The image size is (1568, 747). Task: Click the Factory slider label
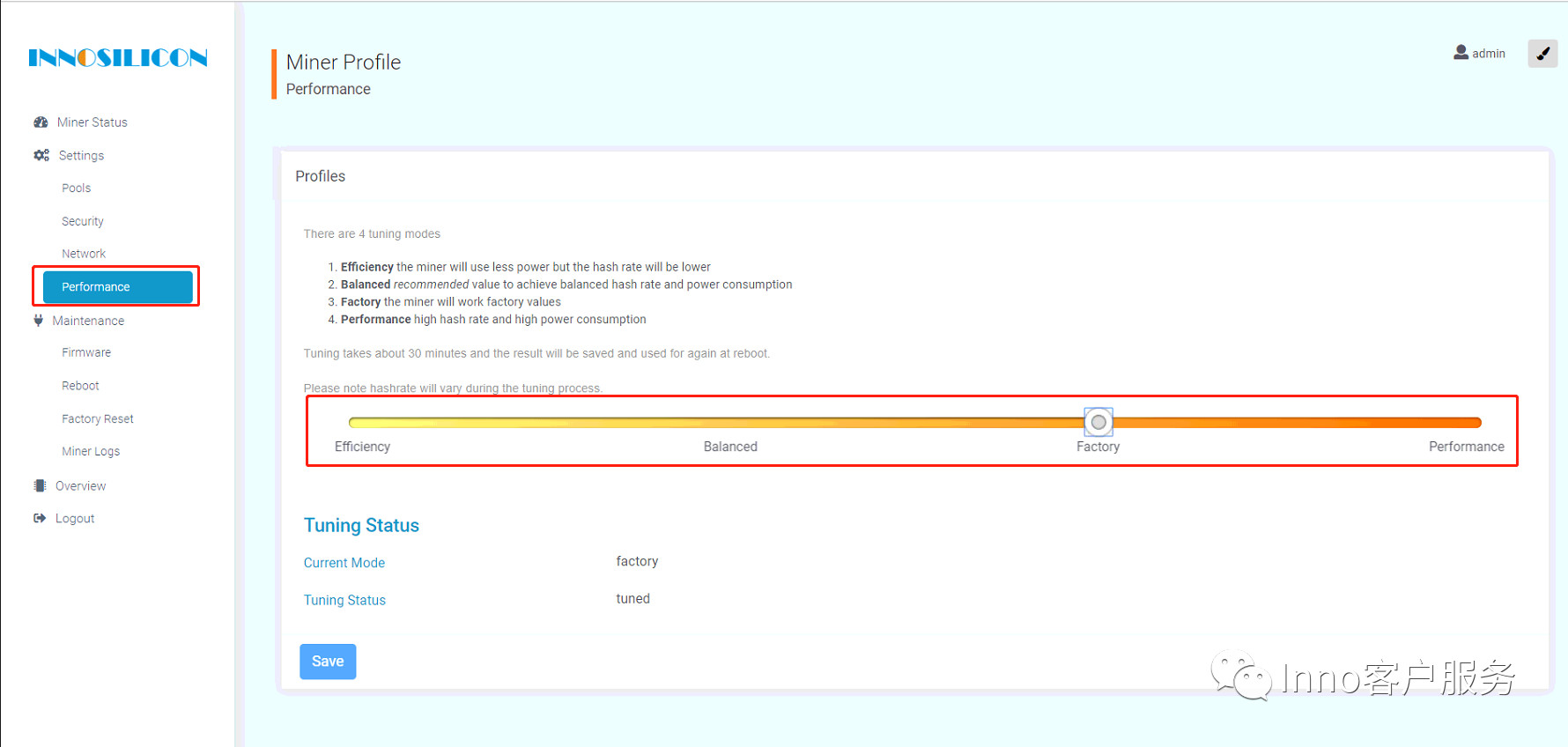(x=1098, y=447)
